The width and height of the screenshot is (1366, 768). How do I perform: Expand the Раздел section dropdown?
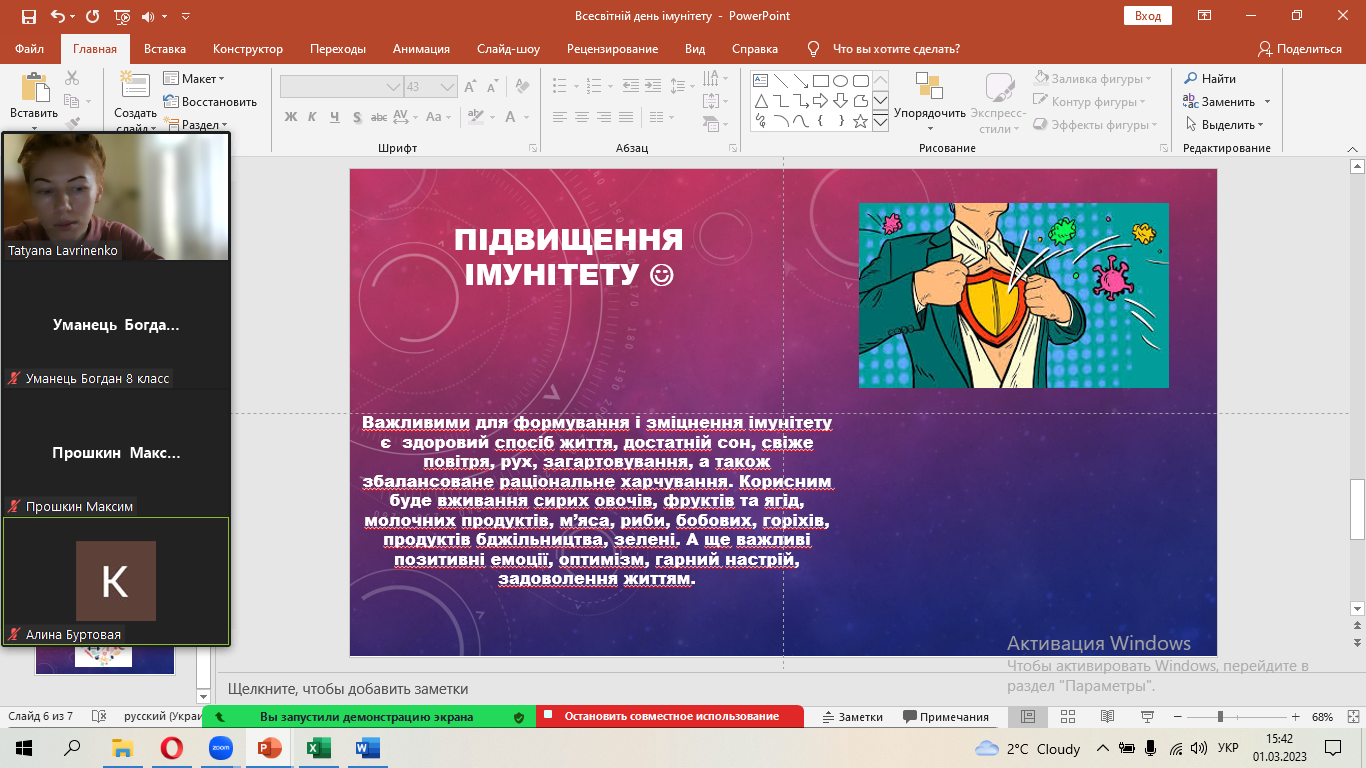tap(193, 125)
